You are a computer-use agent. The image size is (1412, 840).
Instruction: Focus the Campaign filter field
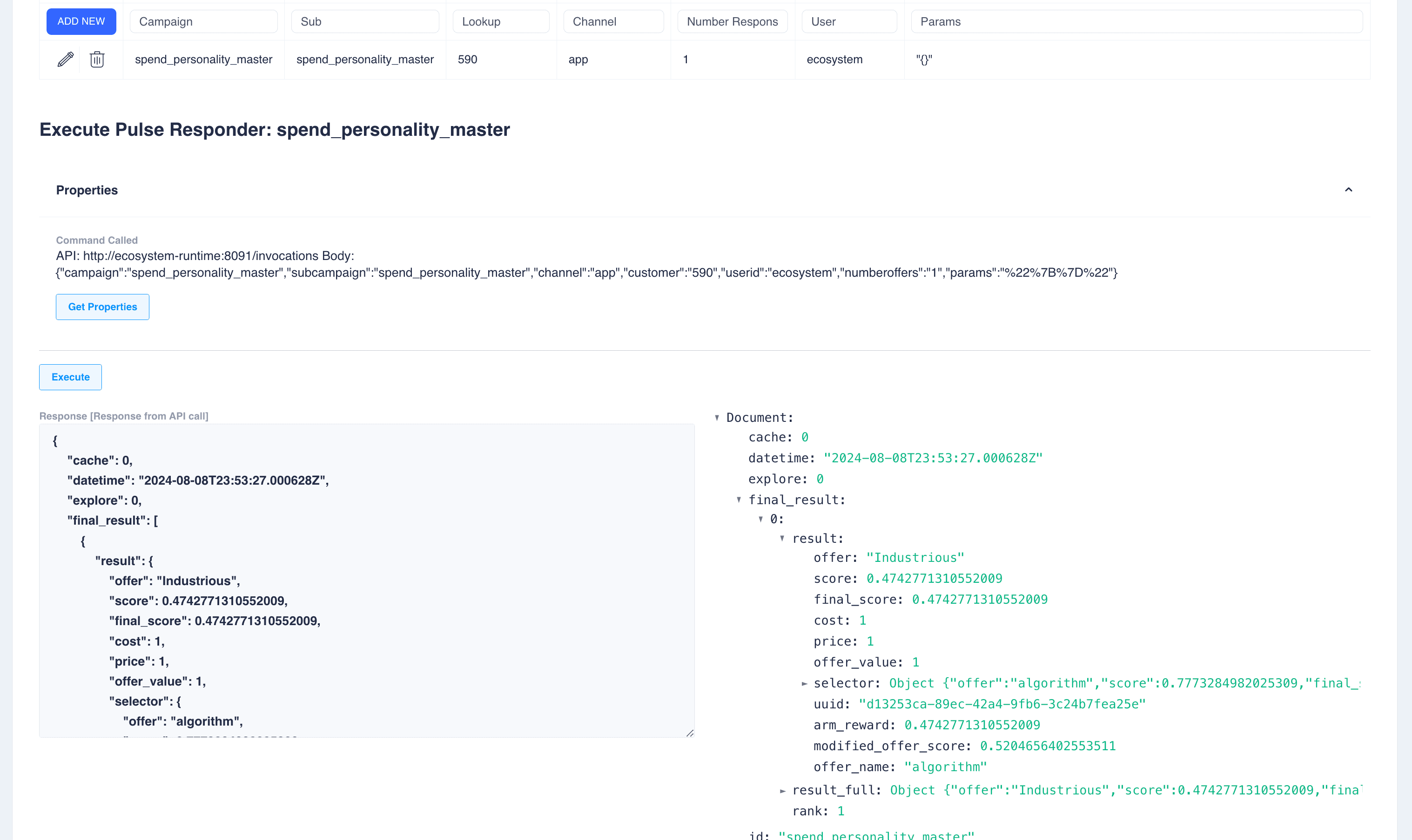pyautogui.click(x=203, y=21)
